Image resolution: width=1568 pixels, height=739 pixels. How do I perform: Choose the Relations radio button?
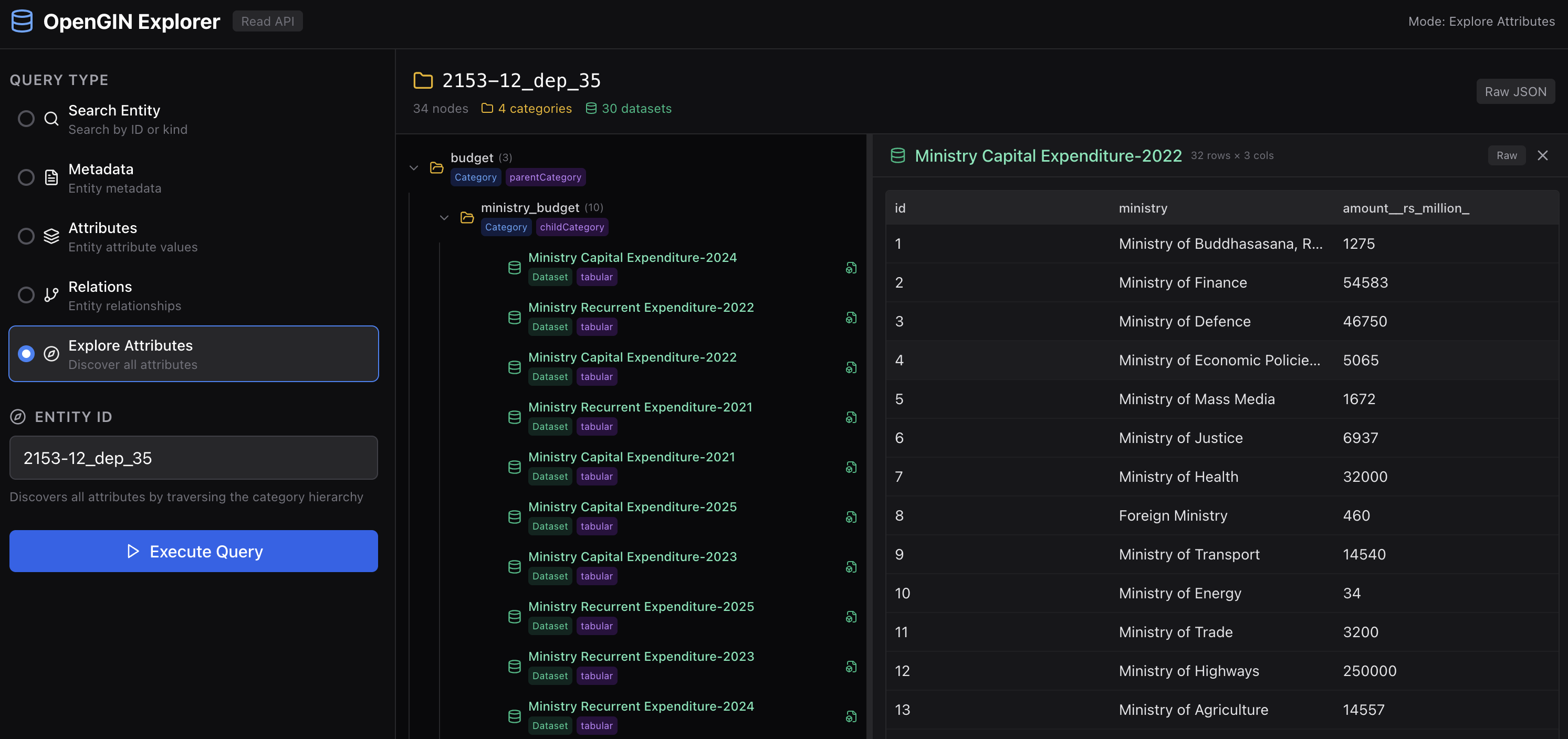click(26, 295)
